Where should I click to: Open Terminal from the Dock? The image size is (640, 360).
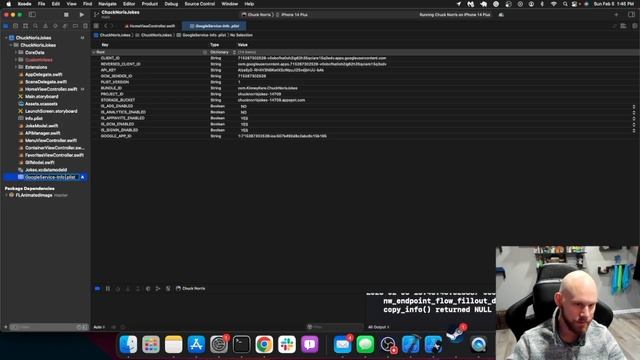241,344
